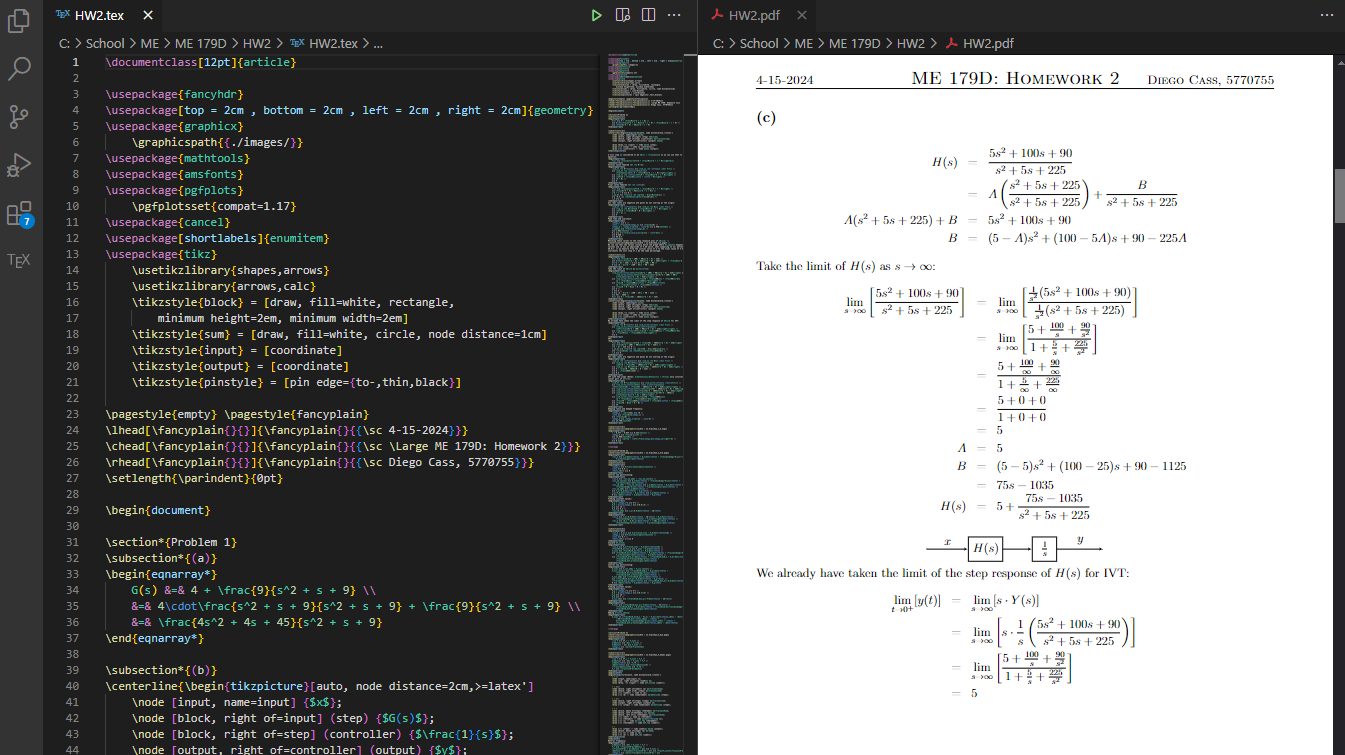Click the 1/s block in PDF diagram
Image resolution: width=1345 pixels, height=755 pixels.
pos(1044,548)
